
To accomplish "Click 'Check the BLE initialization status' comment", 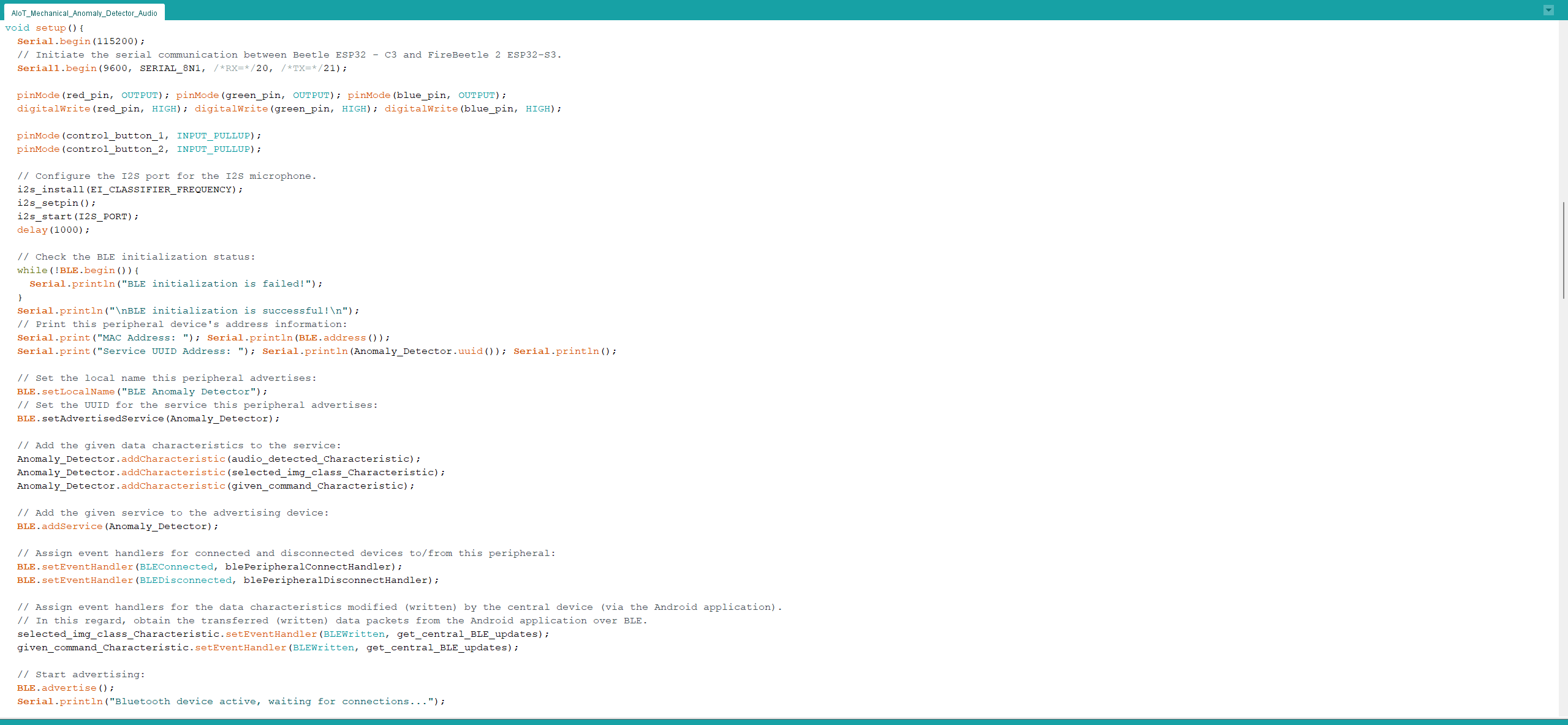I will point(136,257).
